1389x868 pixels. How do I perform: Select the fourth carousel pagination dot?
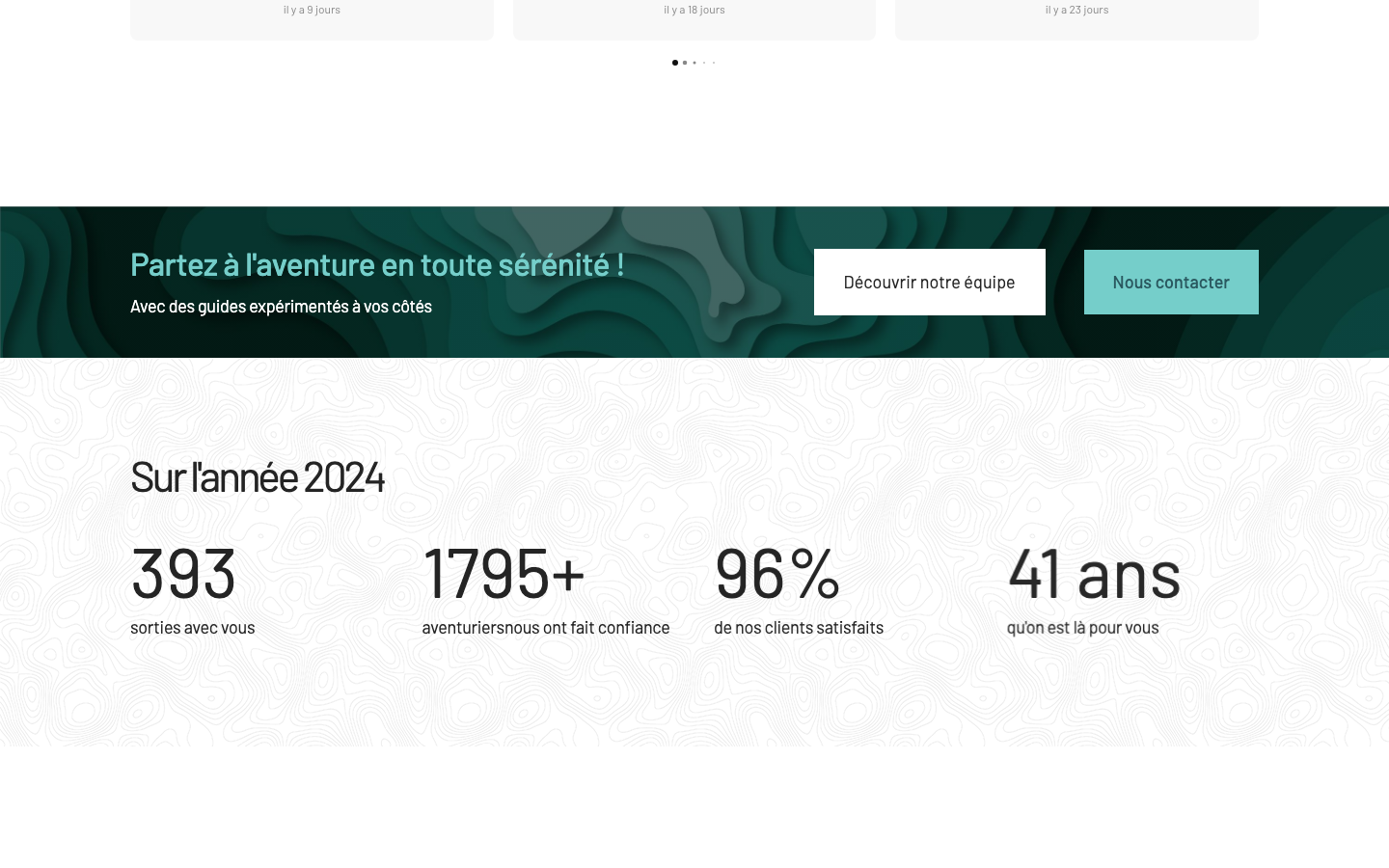pos(704,63)
